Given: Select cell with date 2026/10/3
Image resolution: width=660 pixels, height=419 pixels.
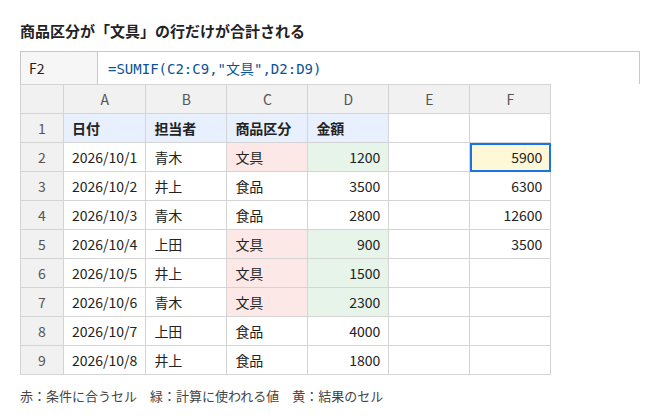Looking at the screenshot, I should (104, 216).
